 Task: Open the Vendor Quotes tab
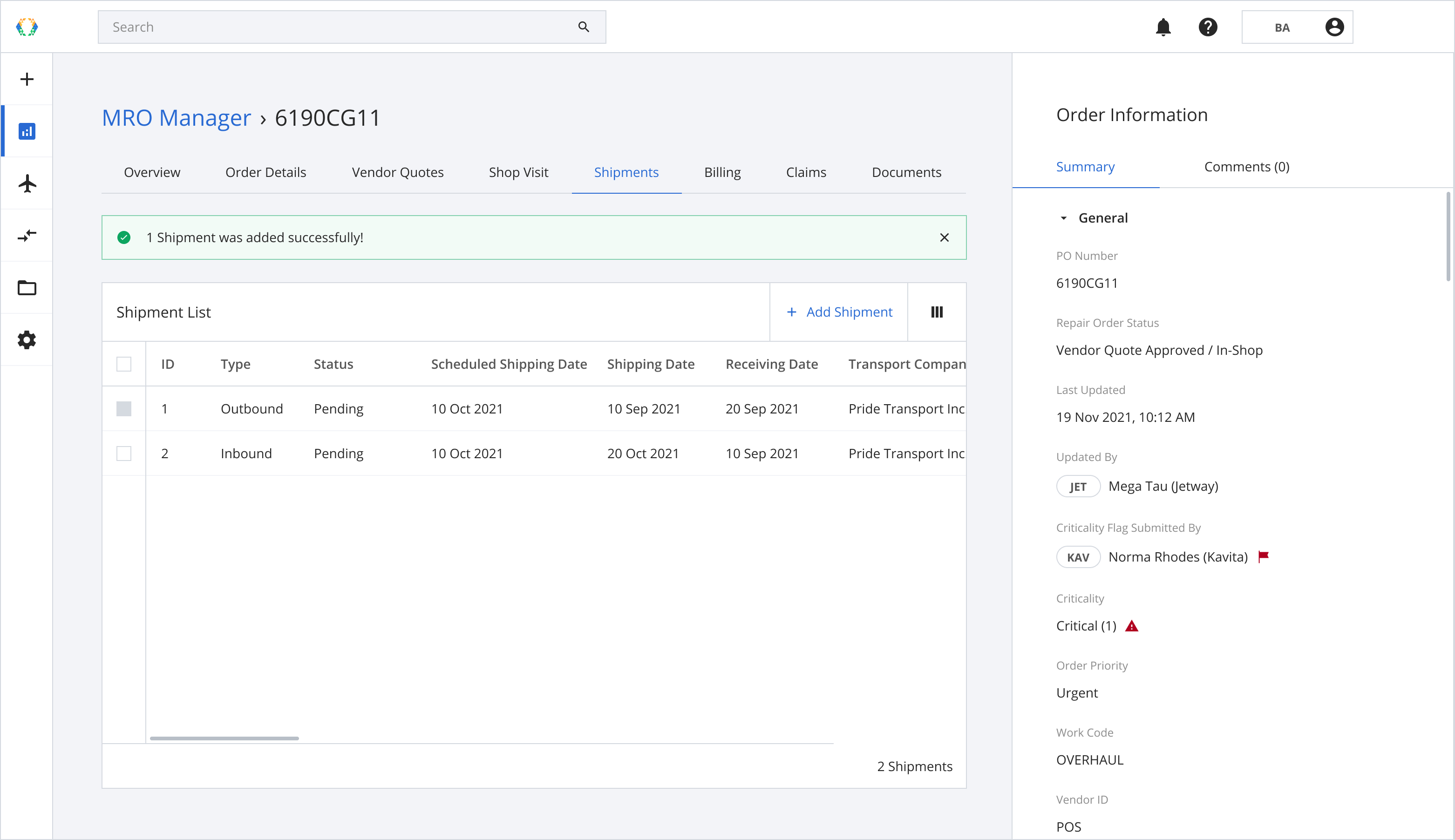(x=397, y=172)
